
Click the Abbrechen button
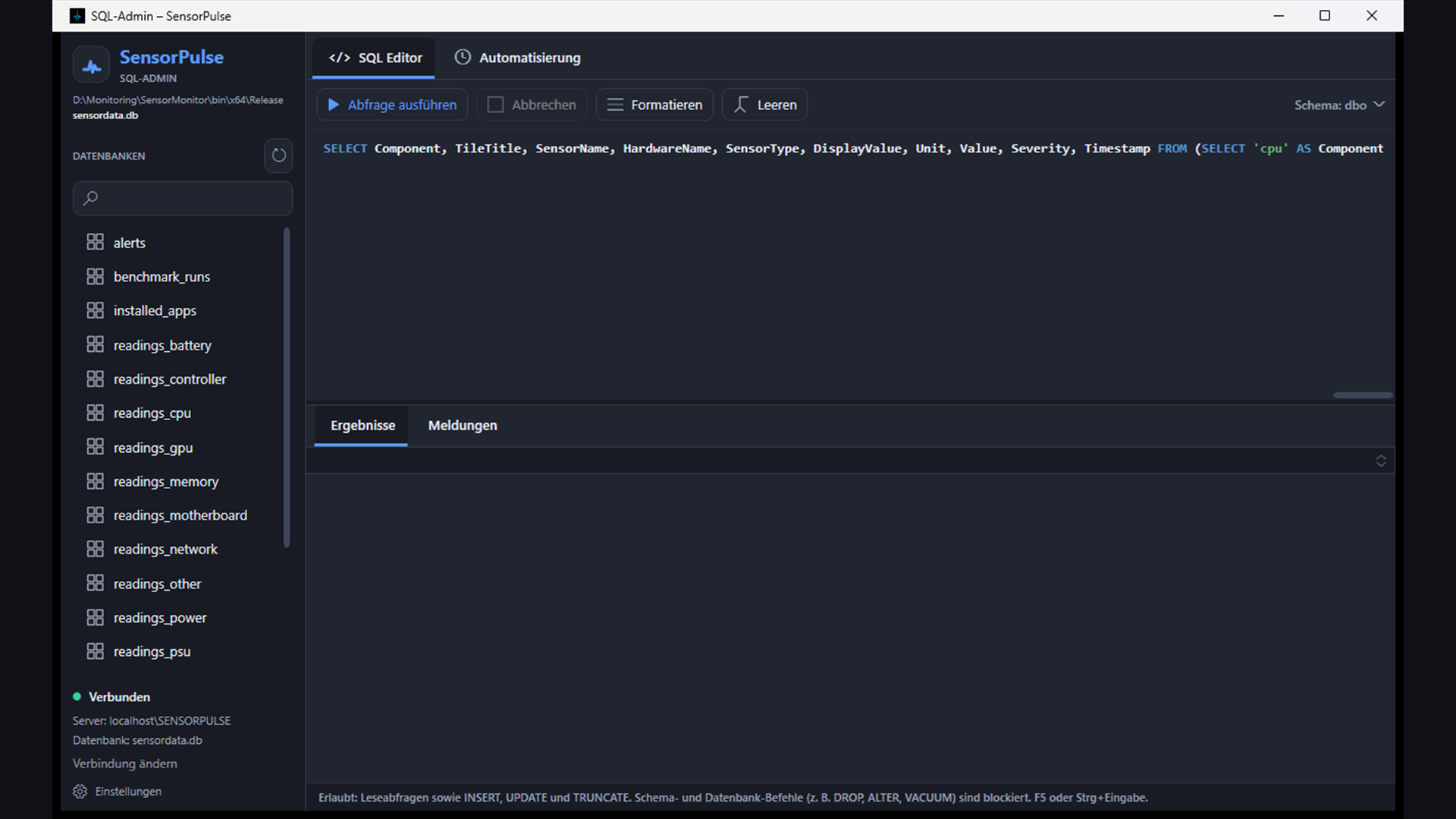coord(532,105)
